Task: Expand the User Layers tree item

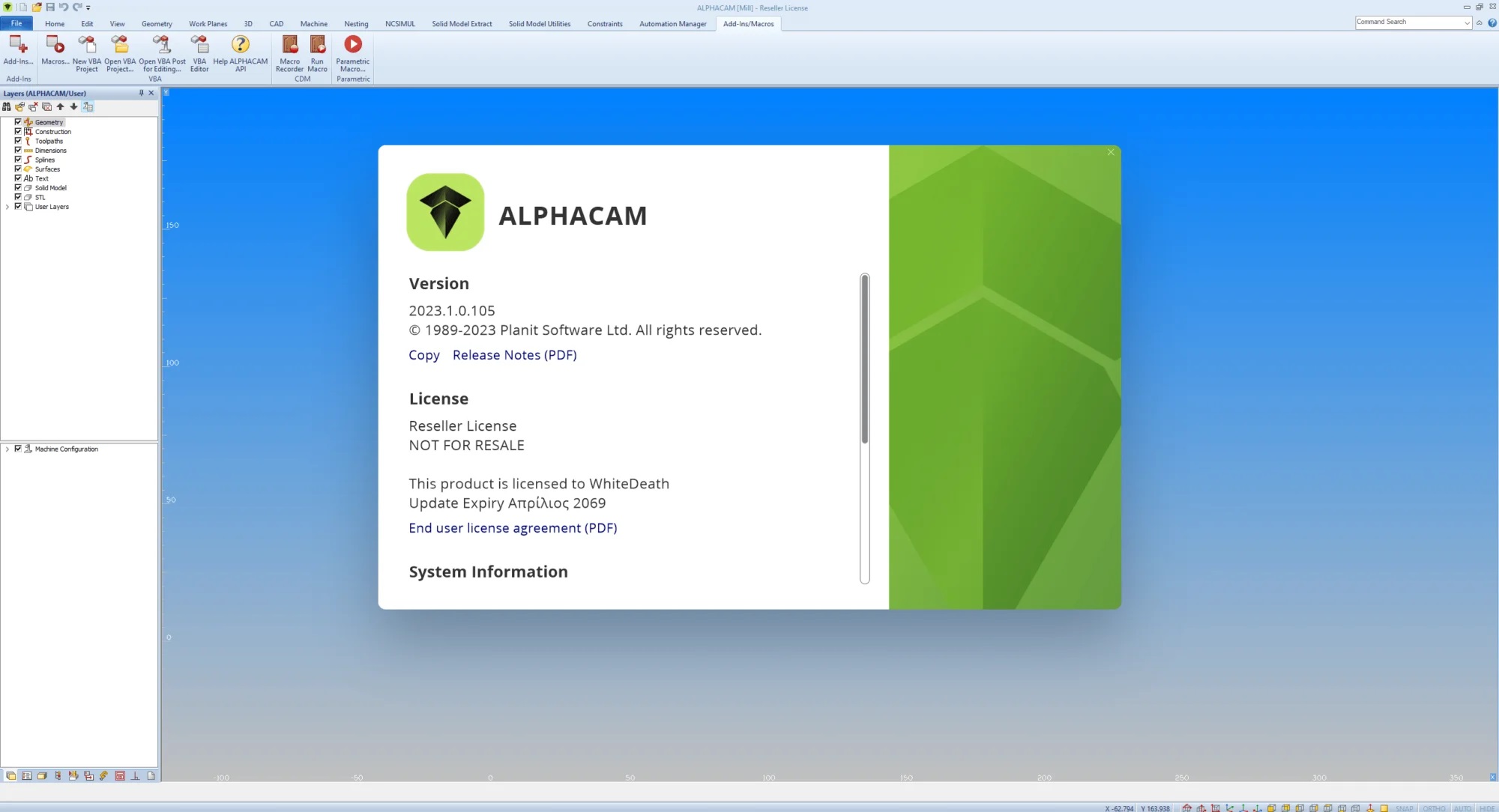Action: (x=8, y=206)
